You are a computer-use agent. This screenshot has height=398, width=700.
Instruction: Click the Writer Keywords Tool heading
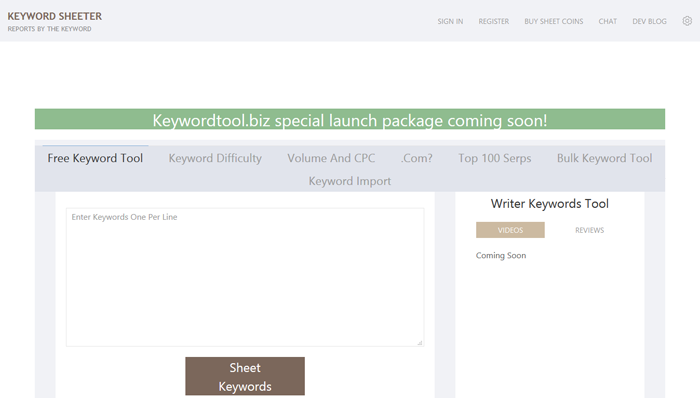click(x=550, y=203)
